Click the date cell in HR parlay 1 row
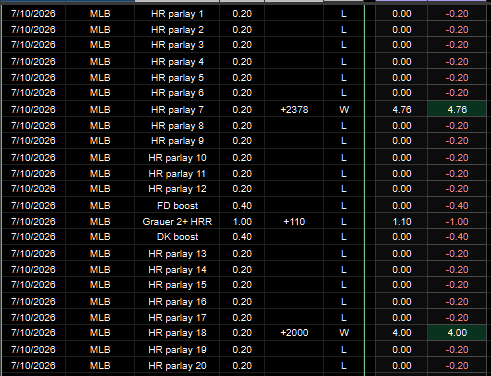The image size is (491, 376). pyautogui.click(x=33, y=14)
